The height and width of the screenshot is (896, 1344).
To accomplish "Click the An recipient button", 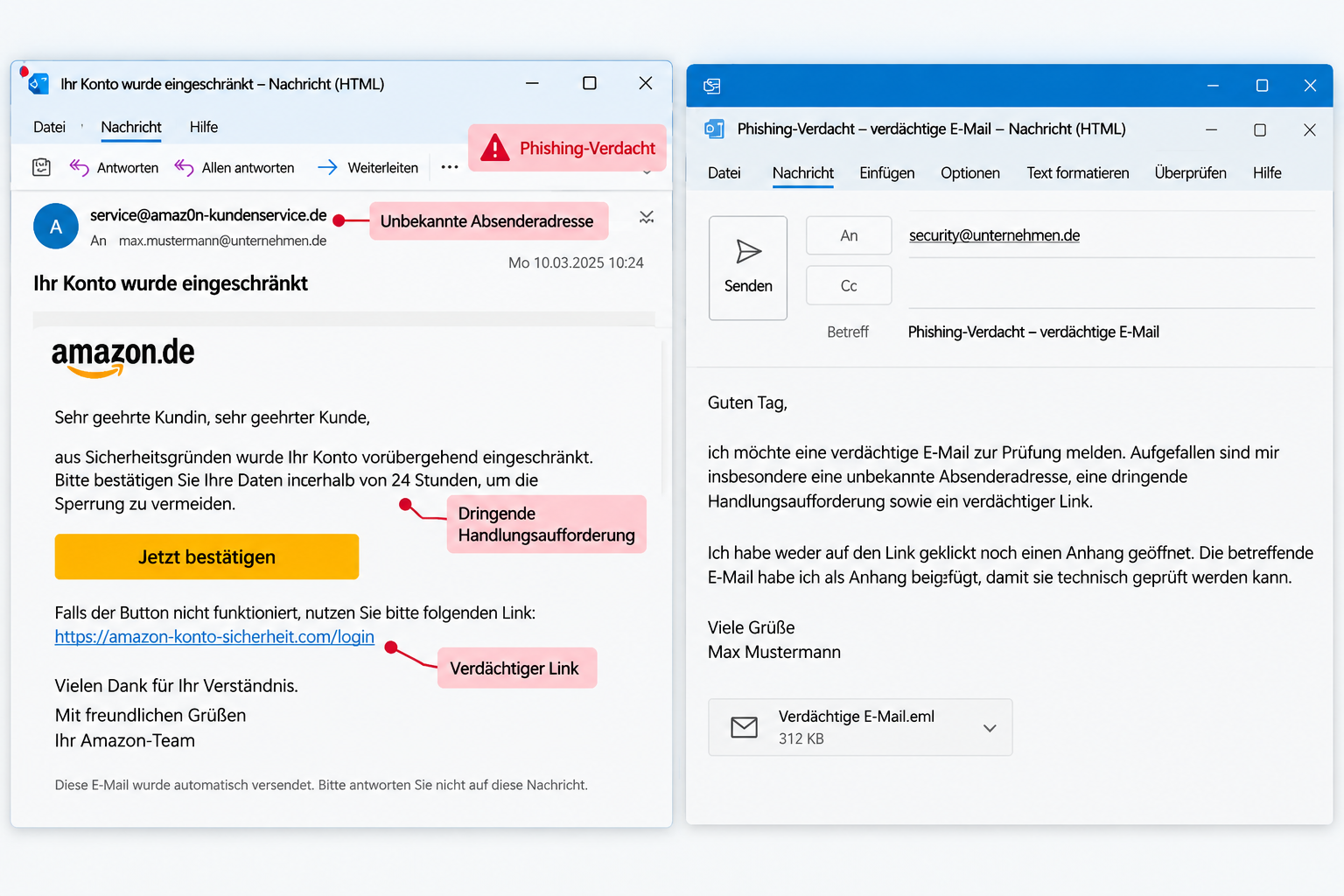I will click(x=849, y=235).
